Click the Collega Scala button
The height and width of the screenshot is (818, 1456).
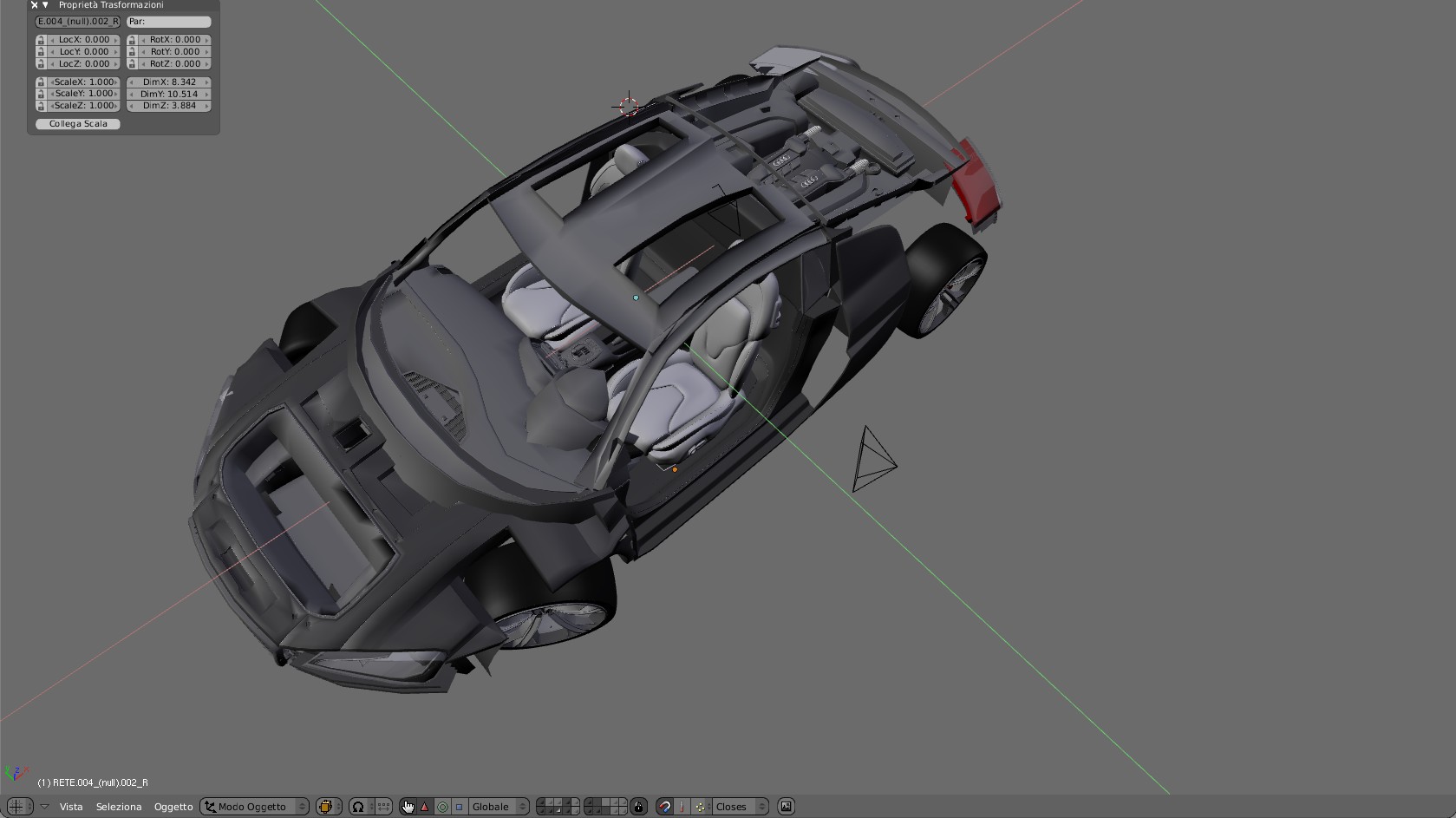tap(78, 124)
